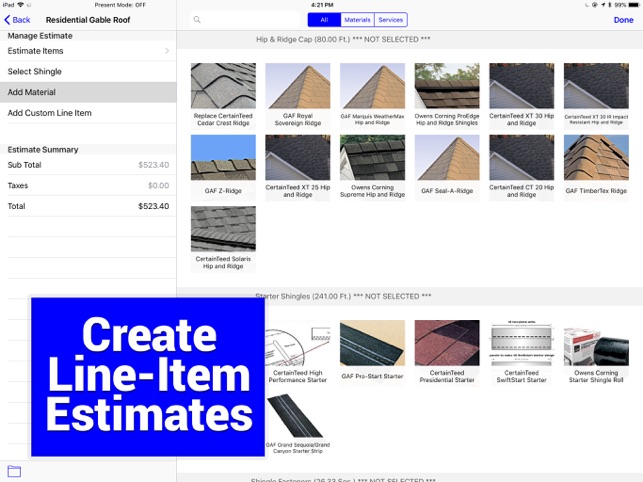Click the Taxes $0.00 value
Screen dimensions: 643x482
pos(158,185)
